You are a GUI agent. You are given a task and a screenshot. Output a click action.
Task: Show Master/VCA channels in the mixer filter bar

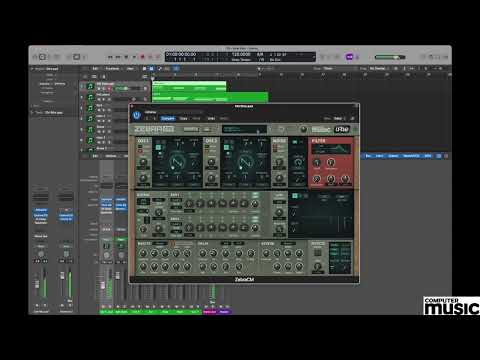pyautogui.click(x=411, y=156)
